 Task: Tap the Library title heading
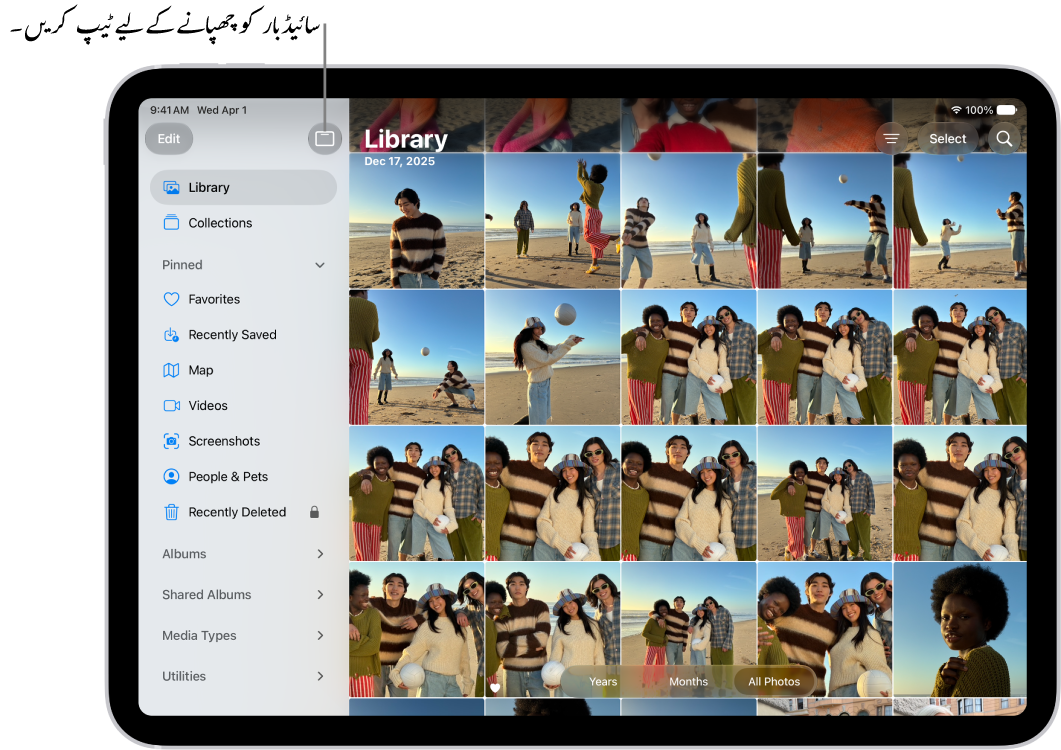point(406,139)
